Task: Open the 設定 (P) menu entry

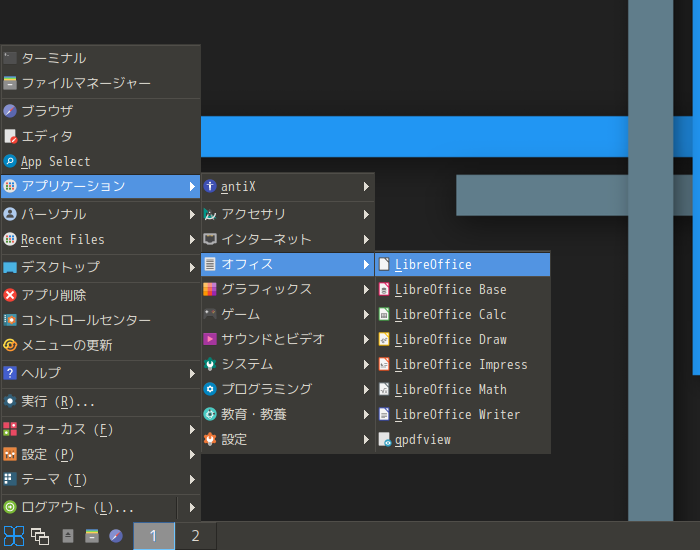Action: (100, 454)
